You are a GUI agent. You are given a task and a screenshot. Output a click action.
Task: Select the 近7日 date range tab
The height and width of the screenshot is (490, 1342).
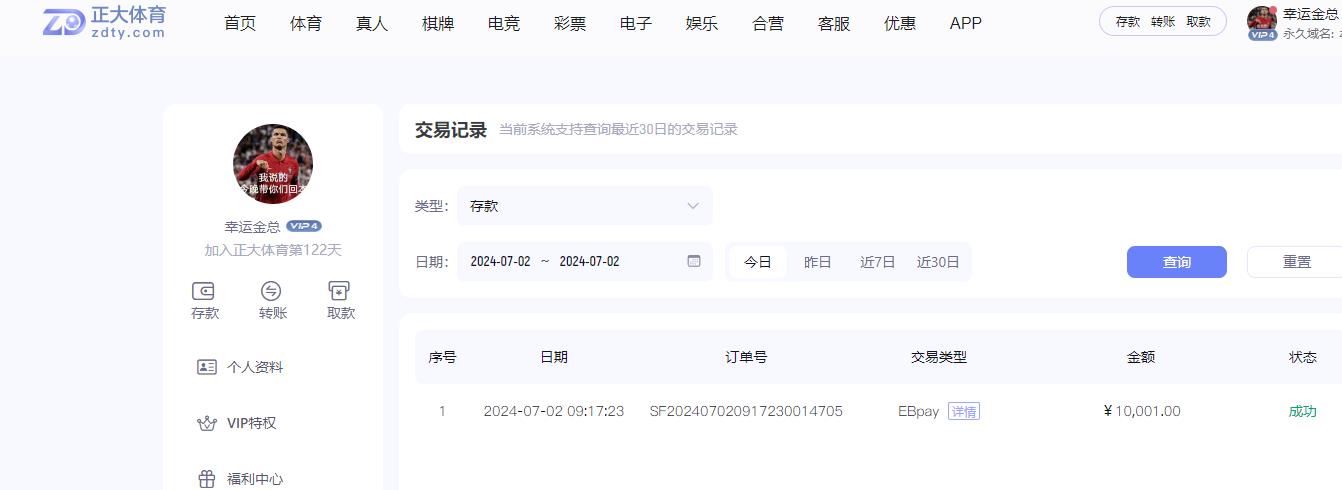878,262
